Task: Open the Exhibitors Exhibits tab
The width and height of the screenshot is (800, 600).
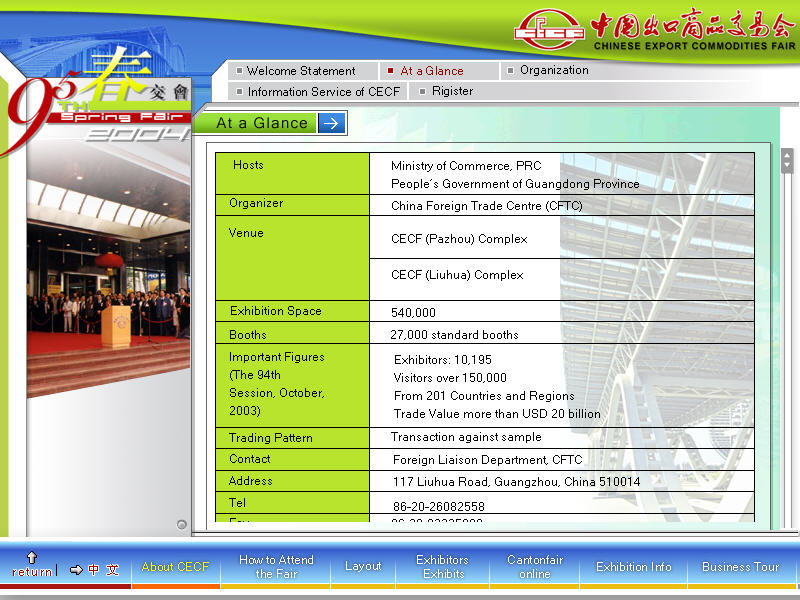Action: (443, 567)
